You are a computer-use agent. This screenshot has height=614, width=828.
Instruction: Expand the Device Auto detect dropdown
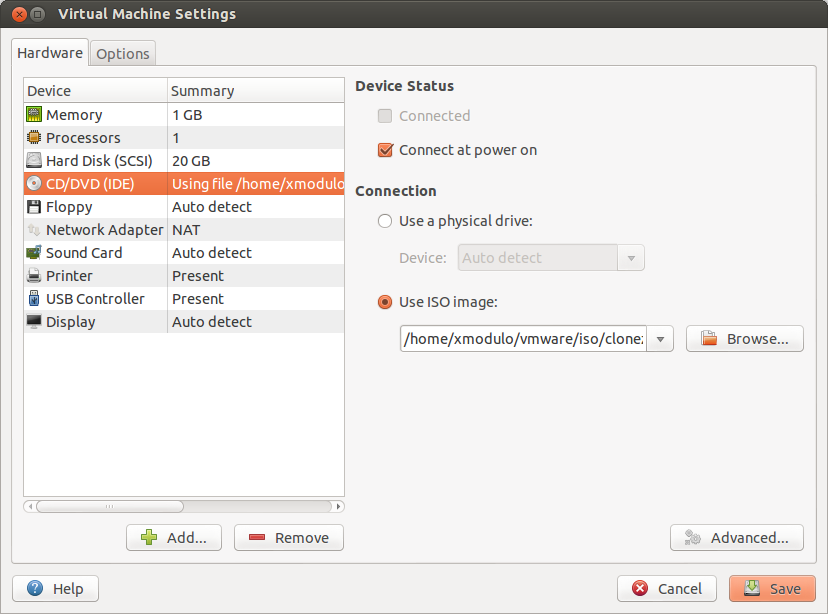[631, 258]
